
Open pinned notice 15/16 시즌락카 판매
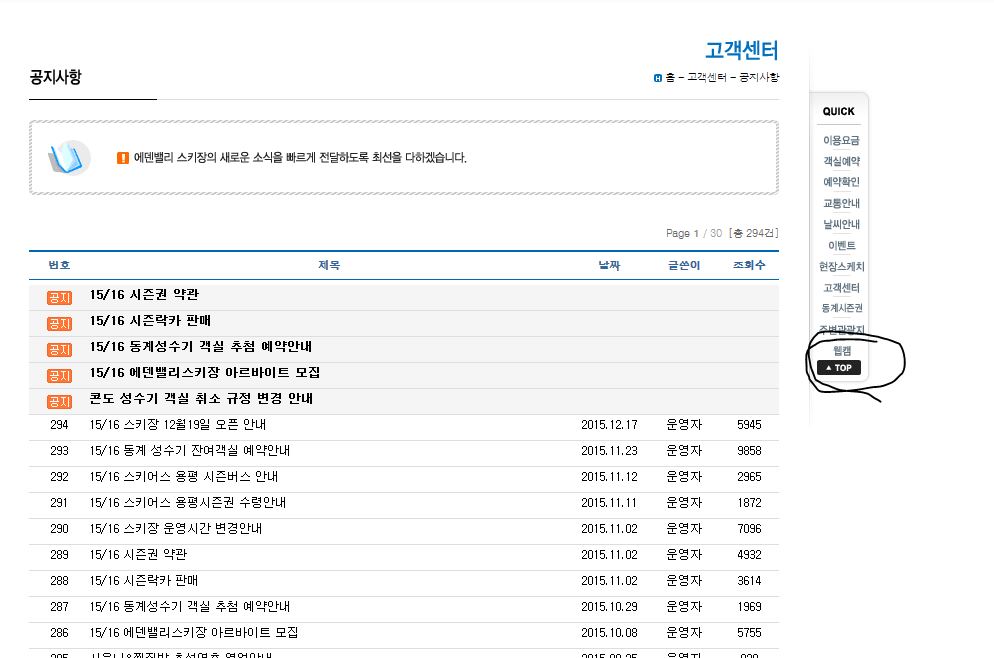(x=150, y=321)
